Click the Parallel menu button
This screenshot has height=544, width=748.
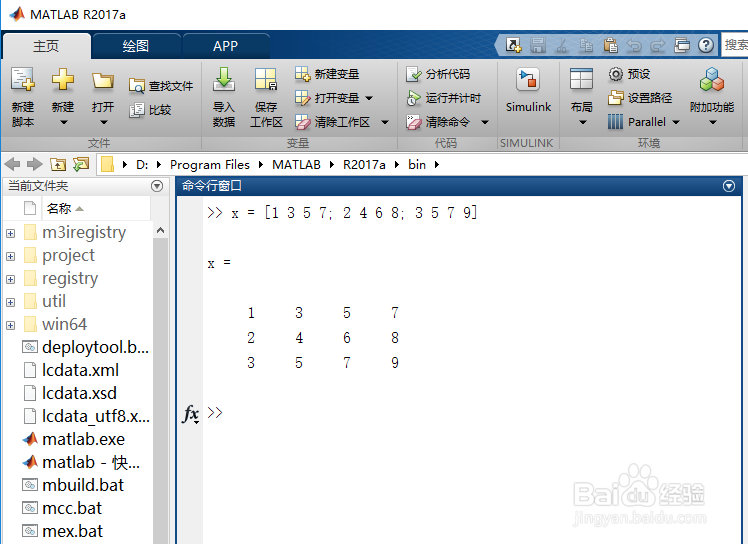coord(644,122)
